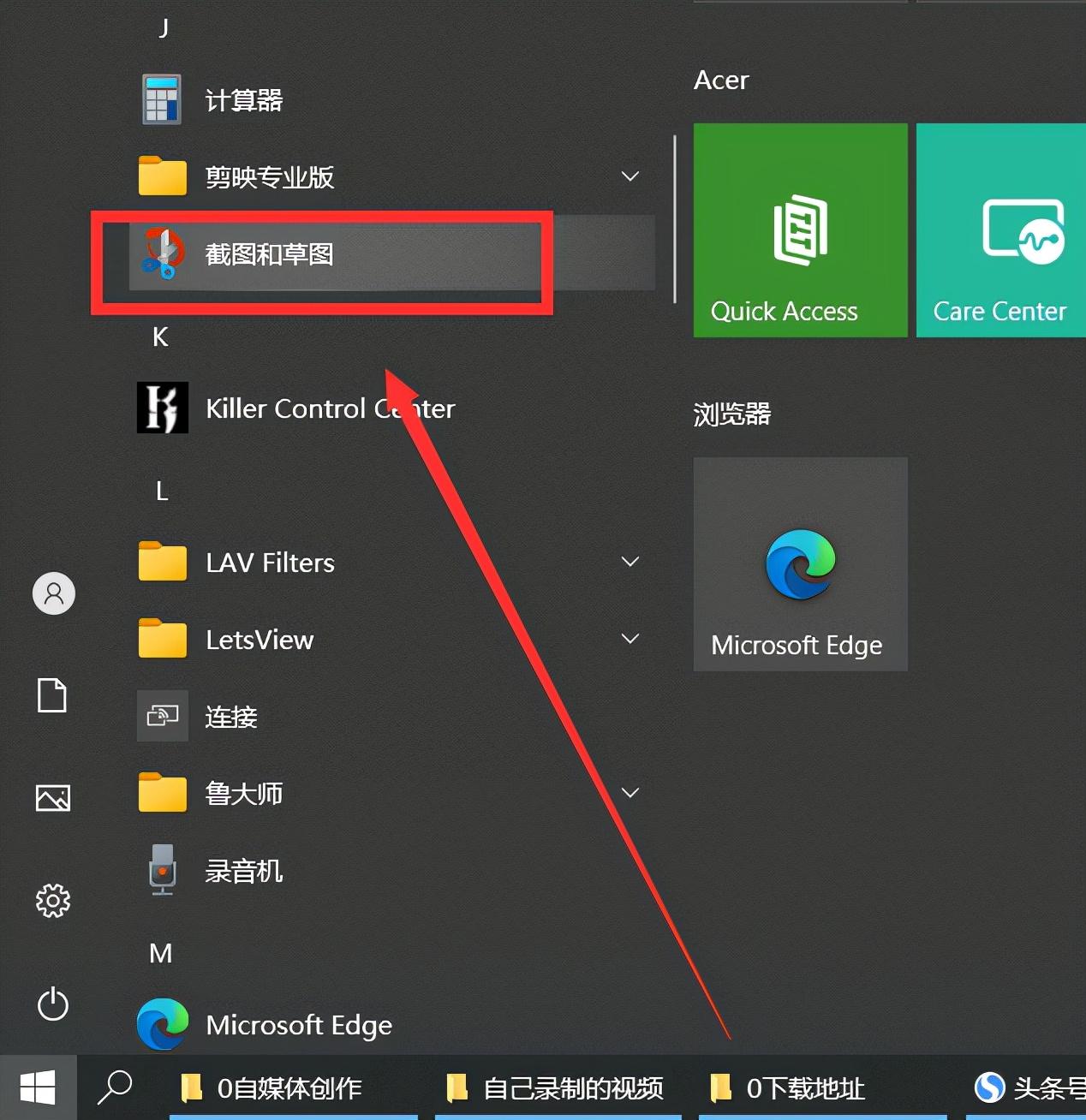
Task: Launch the 计算器 calculator app
Action: pyautogui.click(x=242, y=99)
